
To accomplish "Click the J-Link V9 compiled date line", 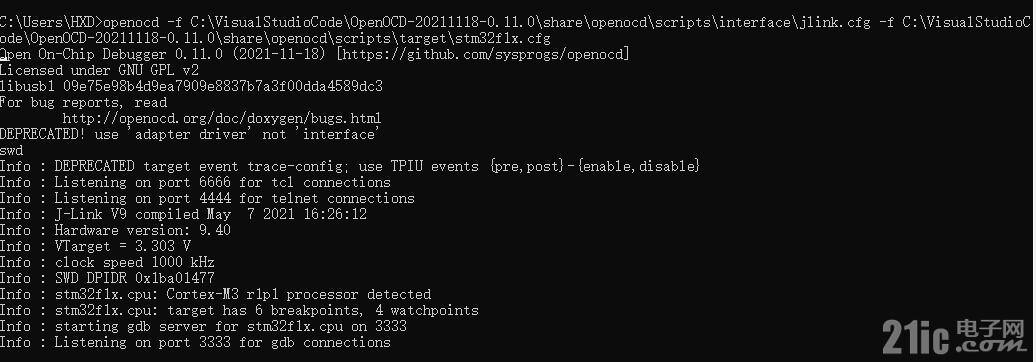I will (x=183, y=215).
